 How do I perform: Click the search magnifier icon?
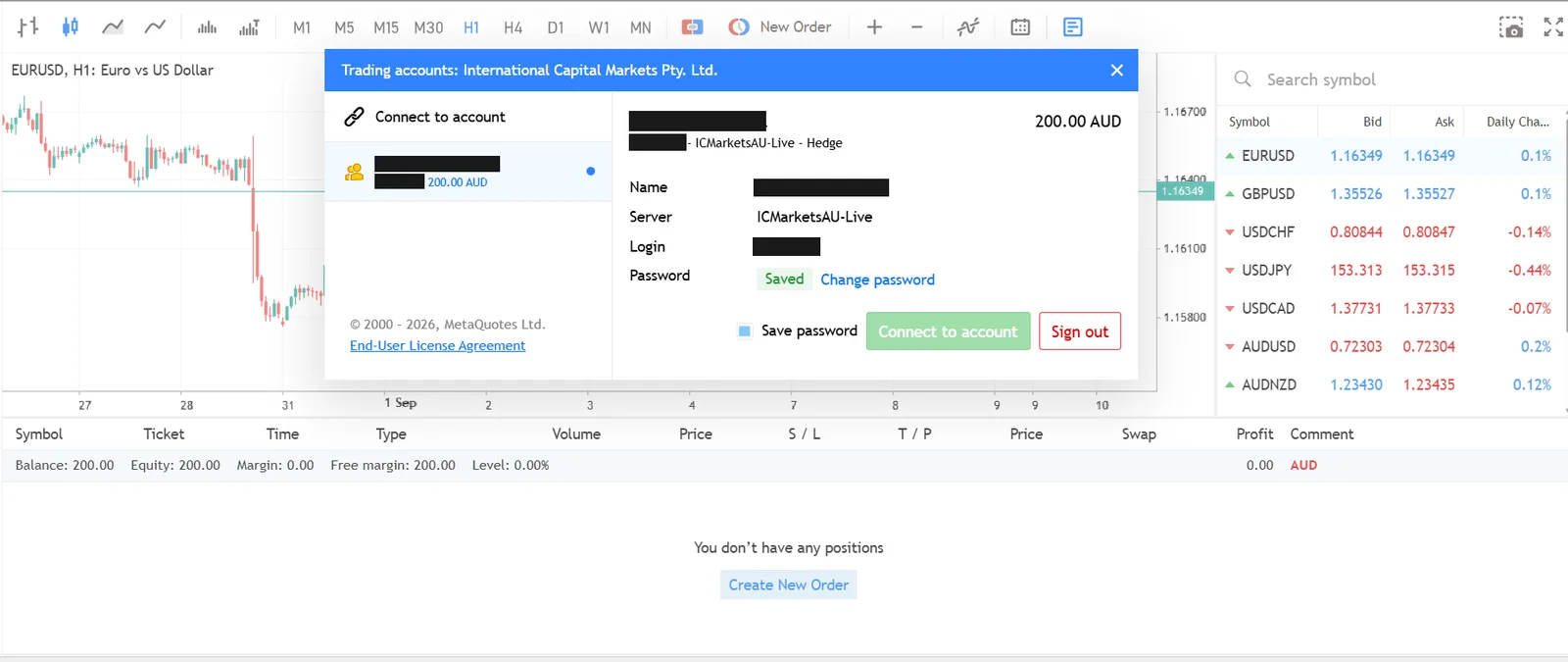click(x=1243, y=79)
